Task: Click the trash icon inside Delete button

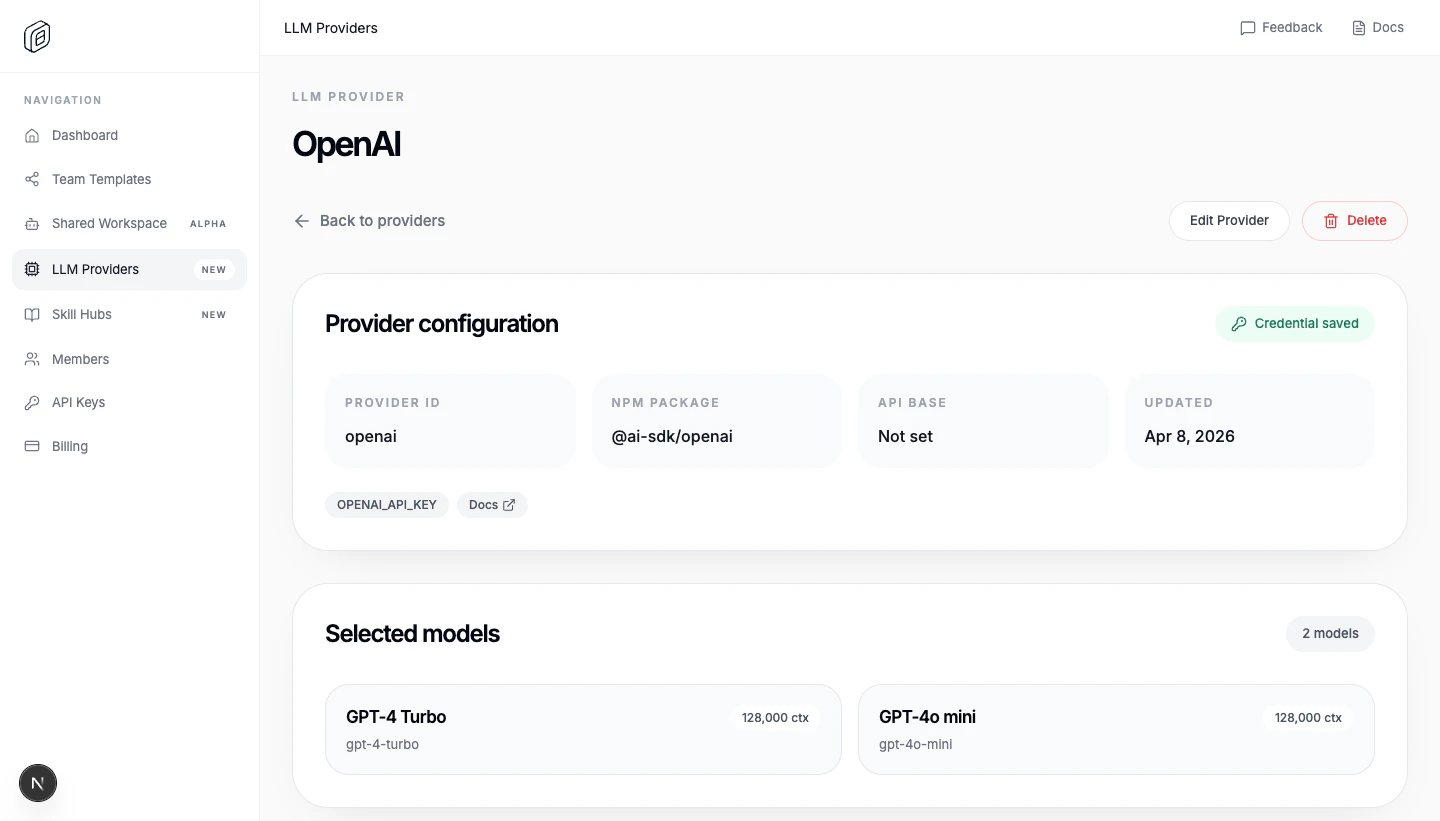Action: point(1331,220)
